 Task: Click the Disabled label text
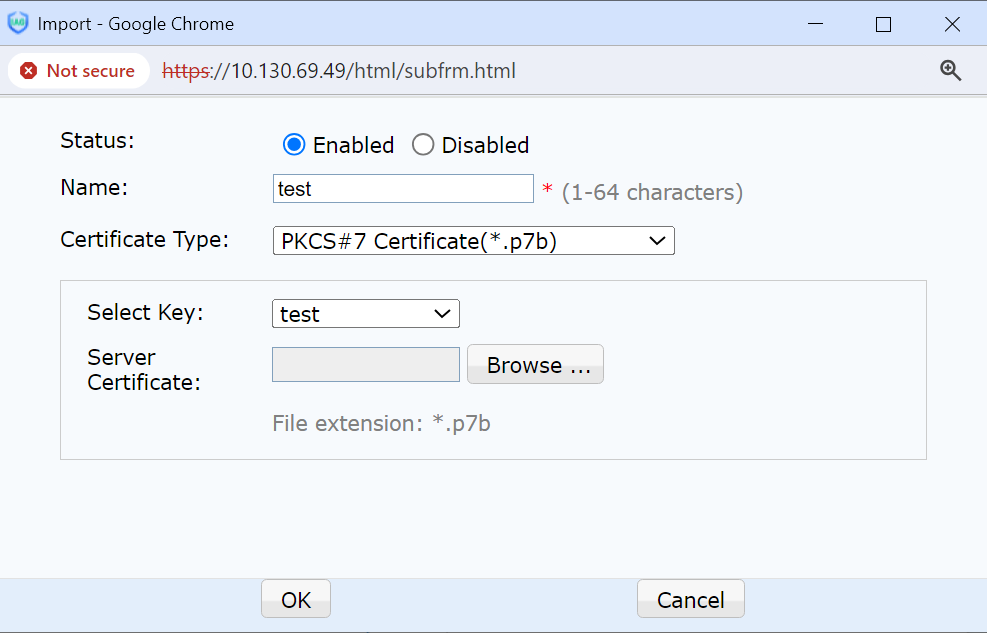485,145
